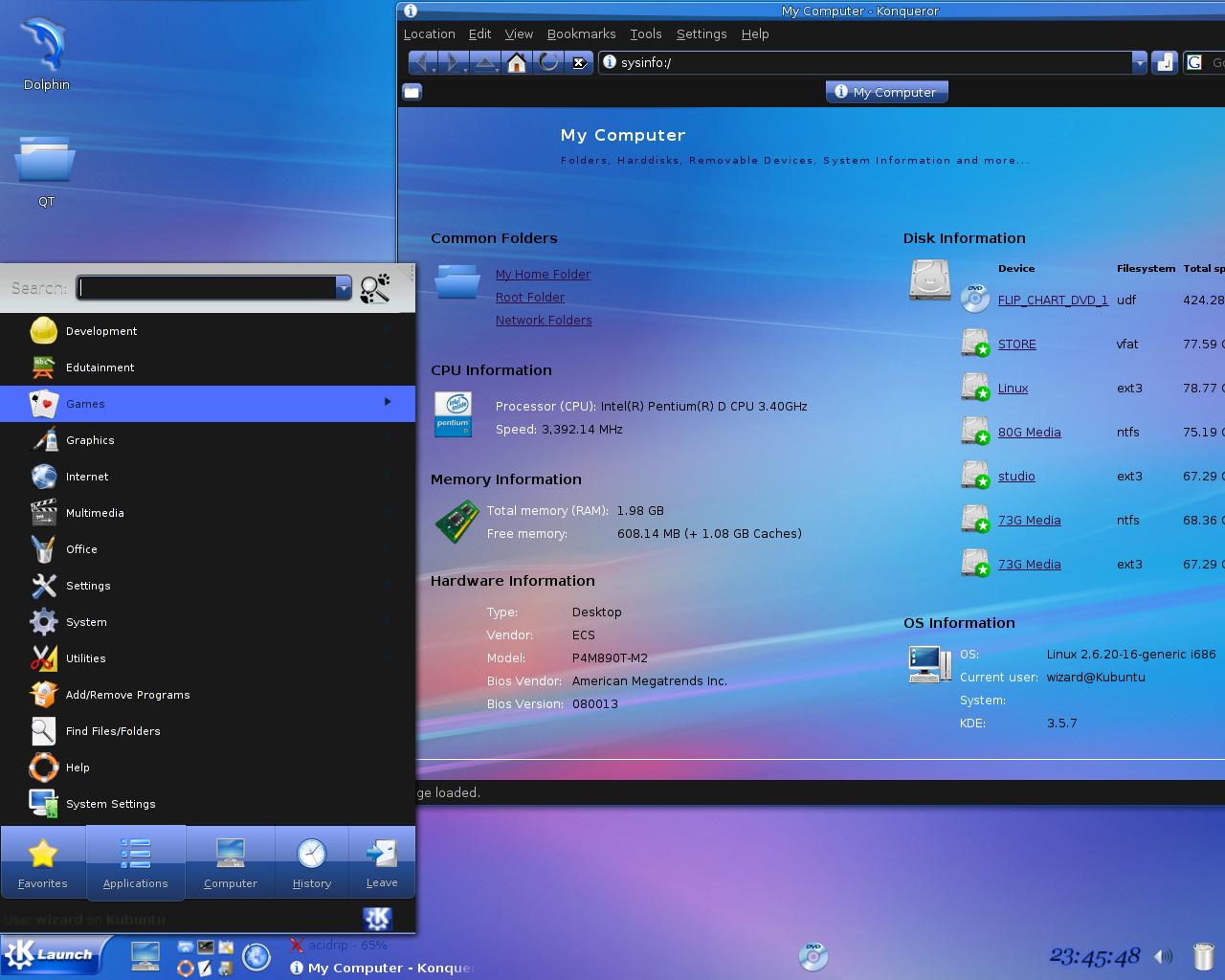Open Root Folder link

[530, 297]
